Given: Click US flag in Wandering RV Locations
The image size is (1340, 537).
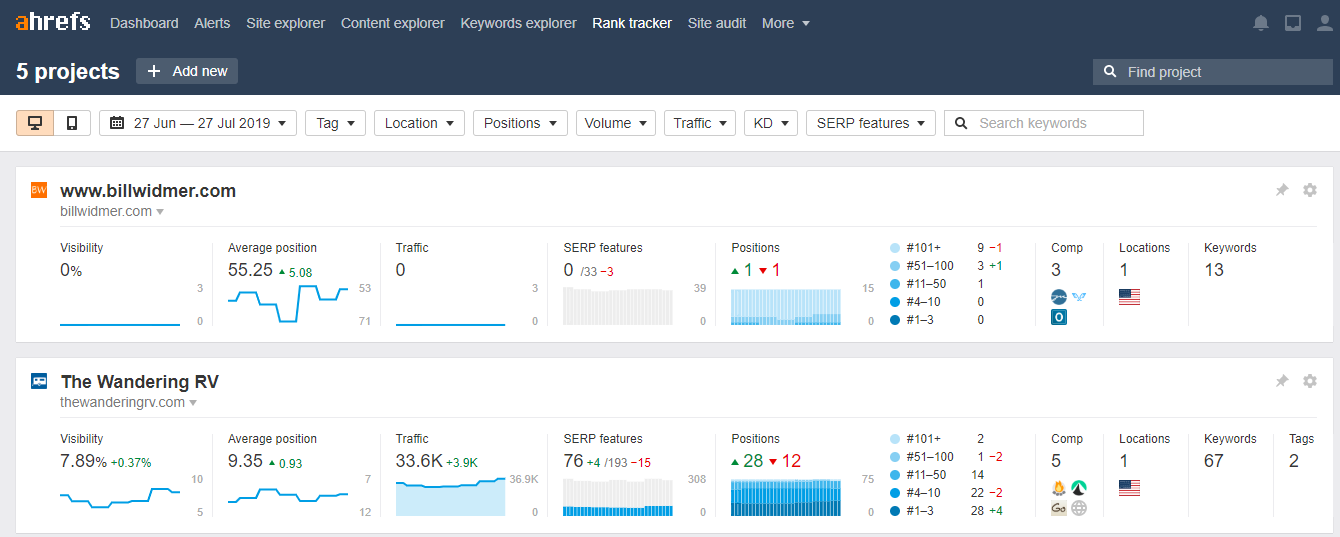Looking at the screenshot, I should coord(1129,488).
